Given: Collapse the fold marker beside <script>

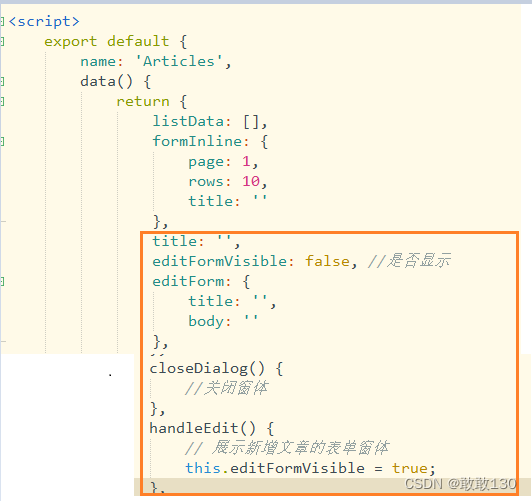Looking at the screenshot, I should click(2, 22).
